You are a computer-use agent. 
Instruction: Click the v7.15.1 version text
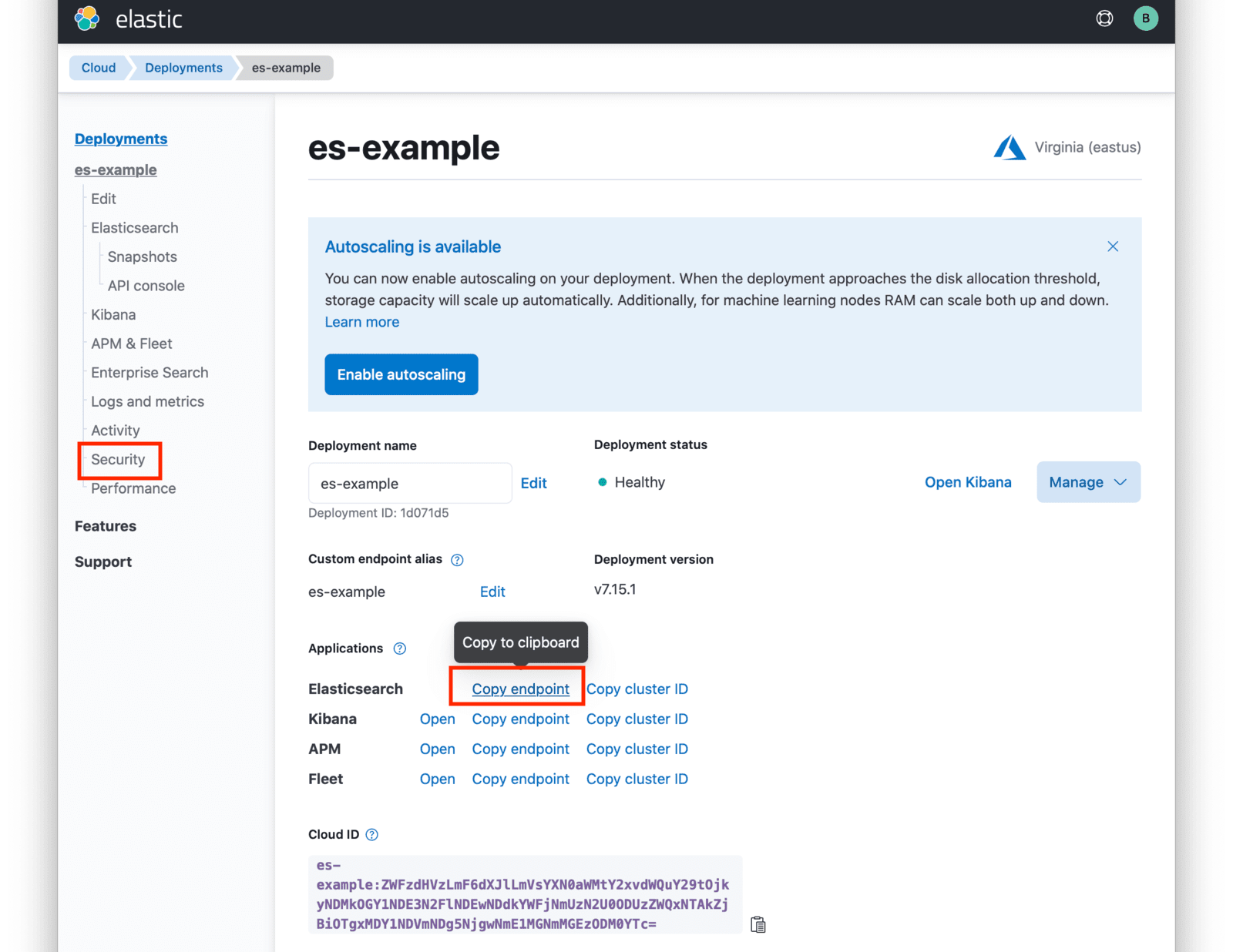click(615, 590)
